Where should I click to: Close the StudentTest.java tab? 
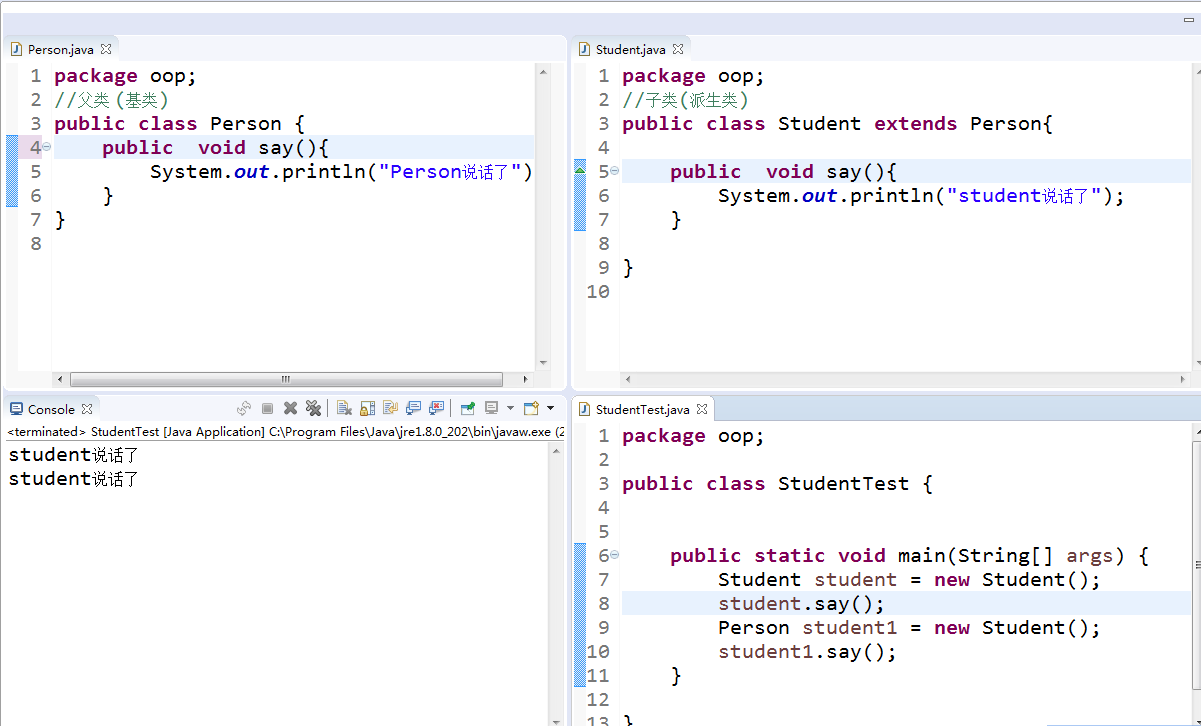[702, 409]
